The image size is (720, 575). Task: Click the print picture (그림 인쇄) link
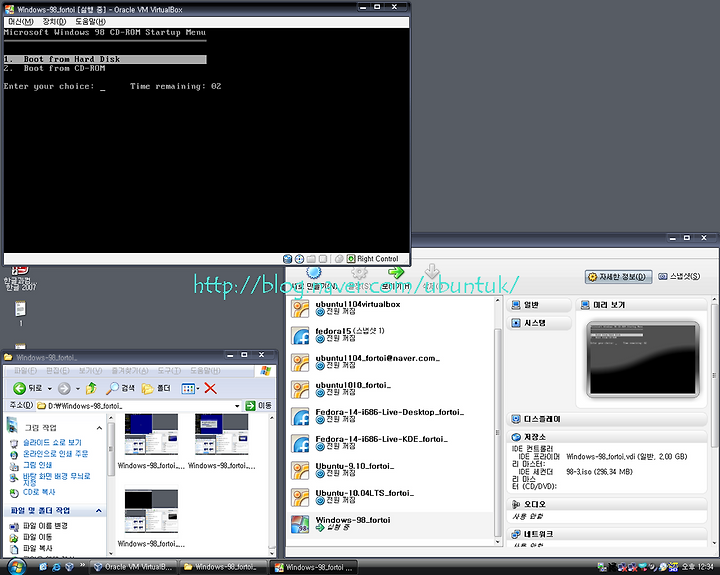pos(38,465)
